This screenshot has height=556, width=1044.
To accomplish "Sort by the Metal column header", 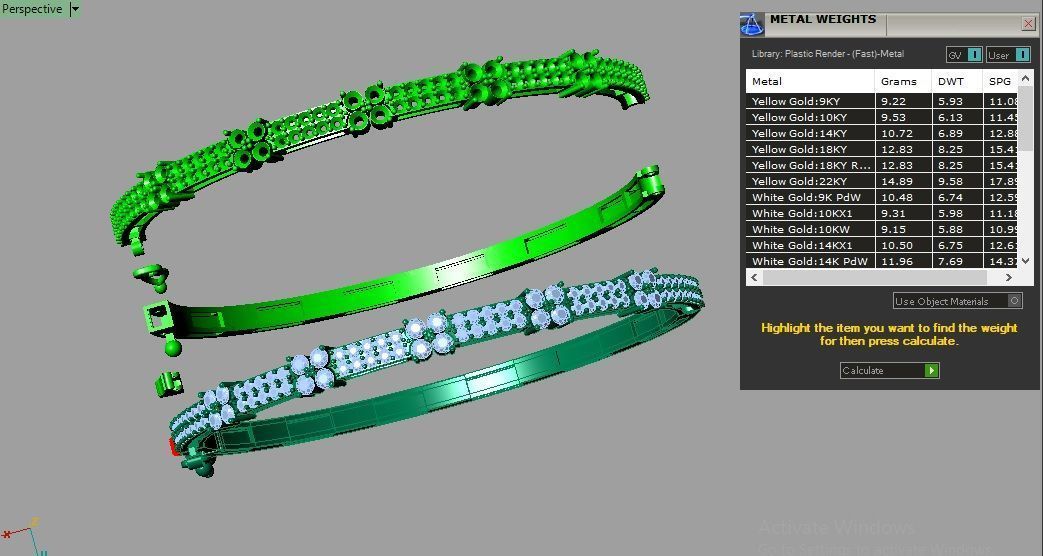I will click(810, 81).
